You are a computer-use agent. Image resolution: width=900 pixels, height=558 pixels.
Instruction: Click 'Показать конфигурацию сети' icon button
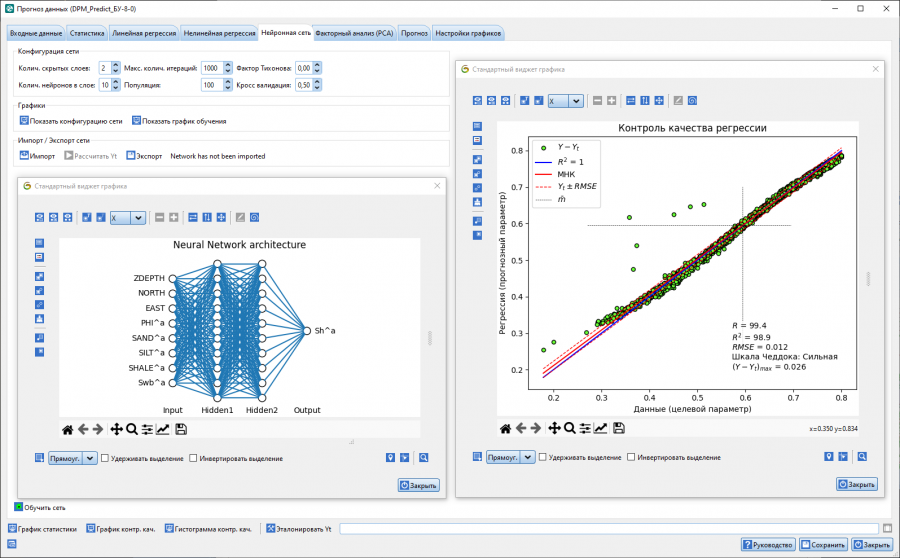[24, 121]
